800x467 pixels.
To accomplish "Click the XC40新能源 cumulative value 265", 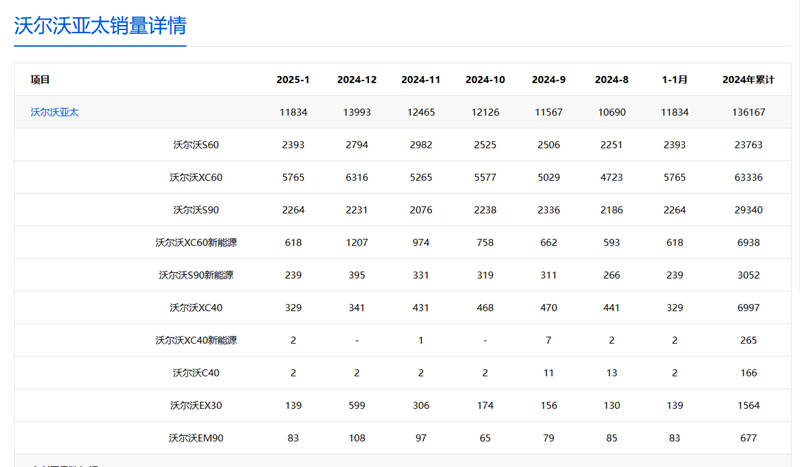I will pyautogui.click(x=748, y=340).
